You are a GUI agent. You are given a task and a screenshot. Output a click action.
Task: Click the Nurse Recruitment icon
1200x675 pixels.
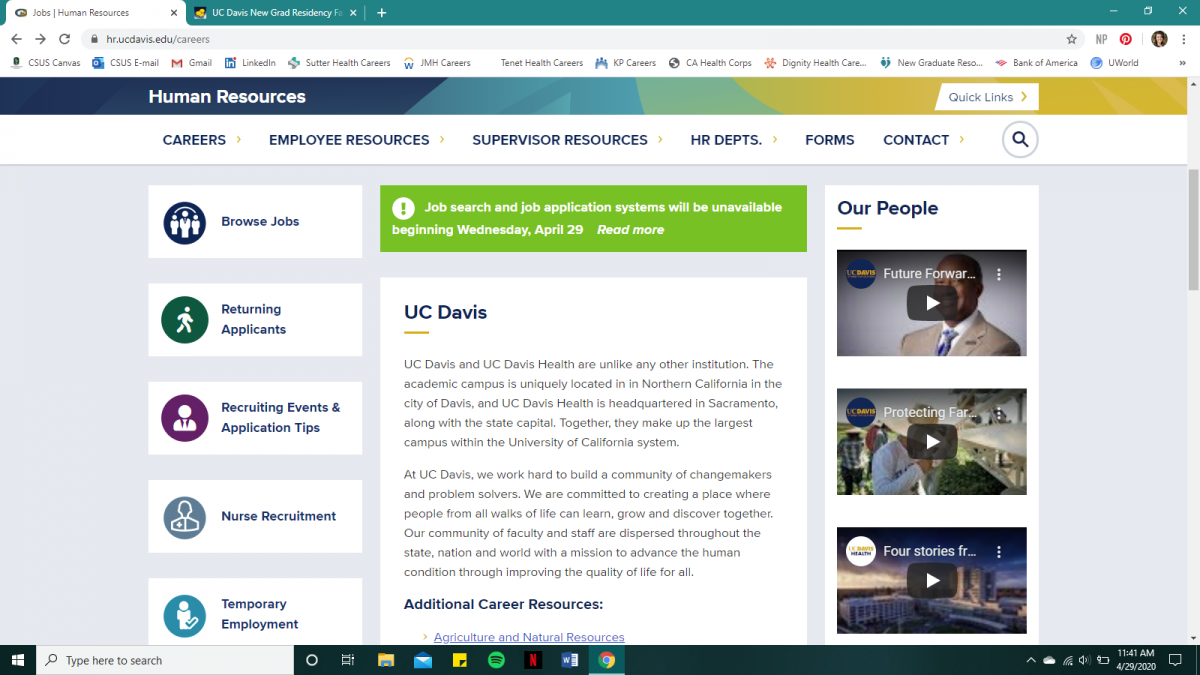click(x=184, y=517)
